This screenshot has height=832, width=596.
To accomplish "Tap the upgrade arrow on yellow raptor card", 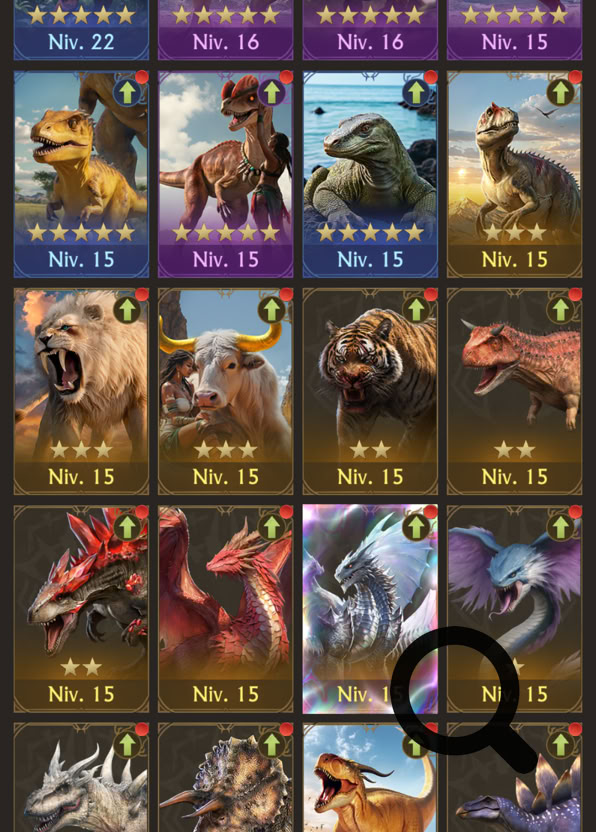I will click(x=127, y=93).
